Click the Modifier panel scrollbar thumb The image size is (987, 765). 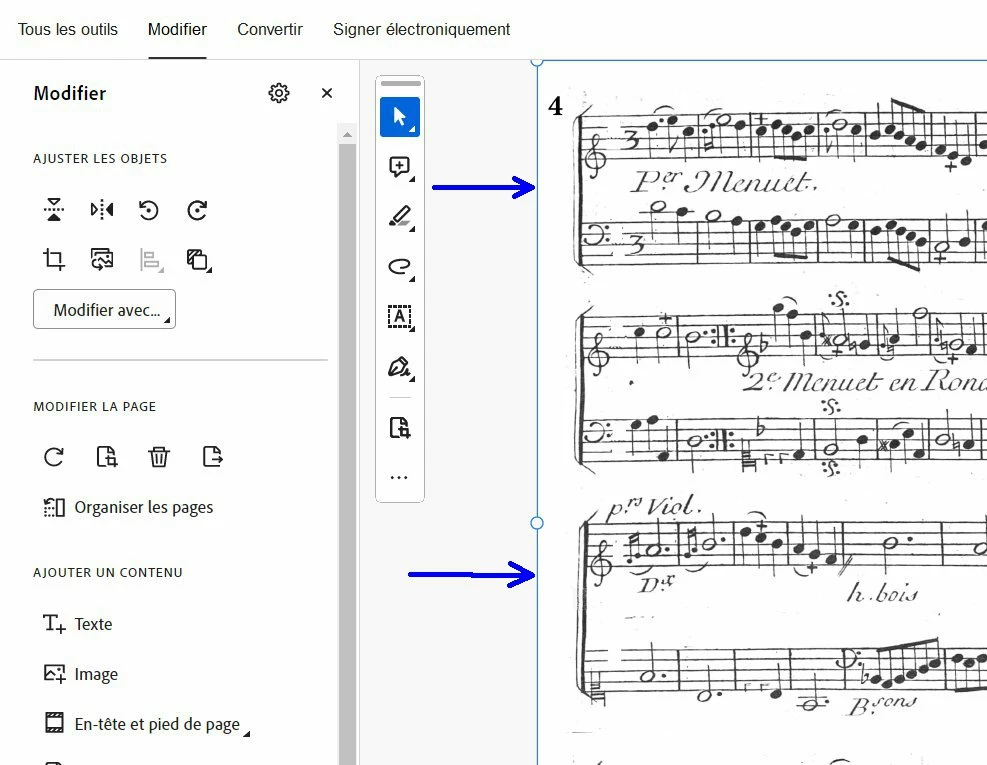(x=347, y=453)
